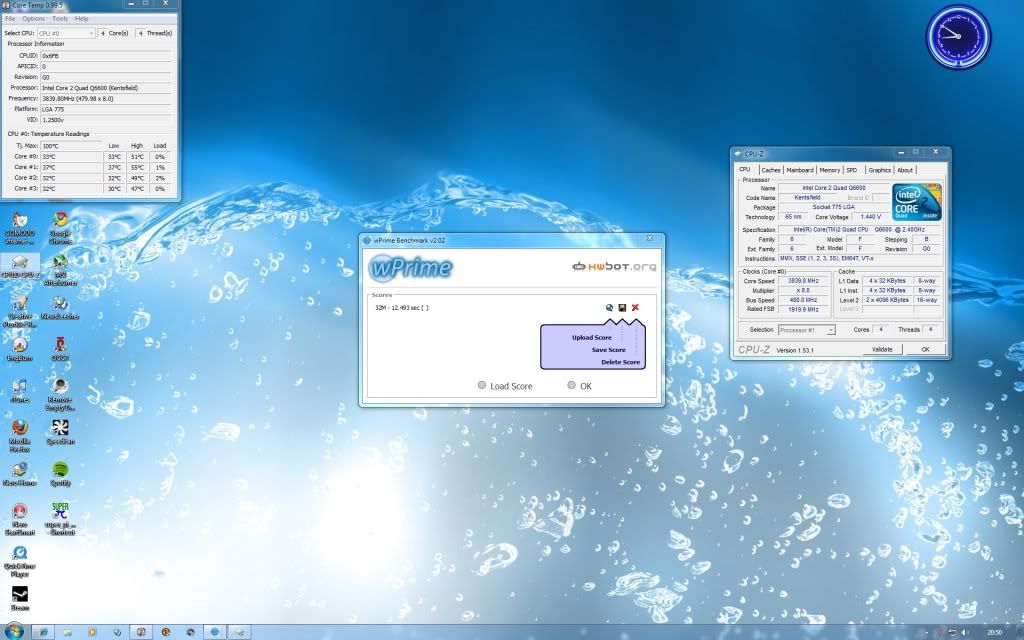Click the Validate button in CPU-Z
This screenshot has height=640, width=1024.
(x=883, y=349)
